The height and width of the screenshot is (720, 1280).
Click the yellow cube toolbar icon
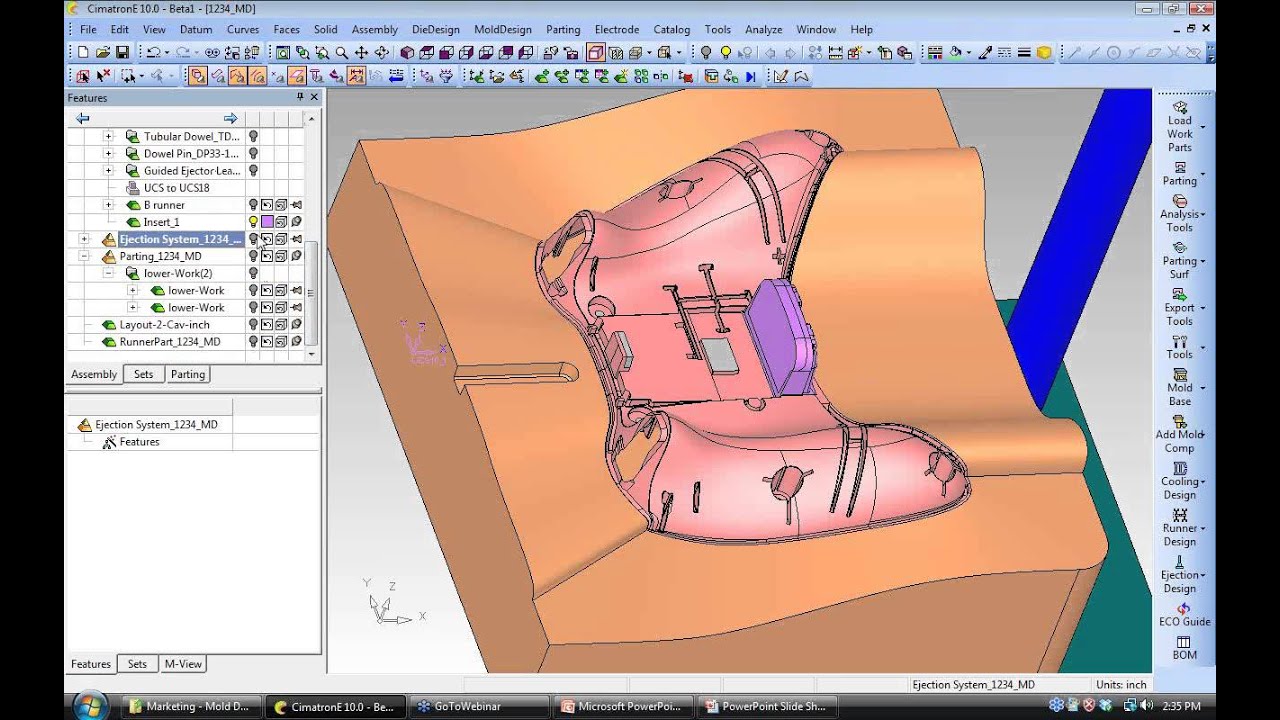click(x=1044, y=52)
